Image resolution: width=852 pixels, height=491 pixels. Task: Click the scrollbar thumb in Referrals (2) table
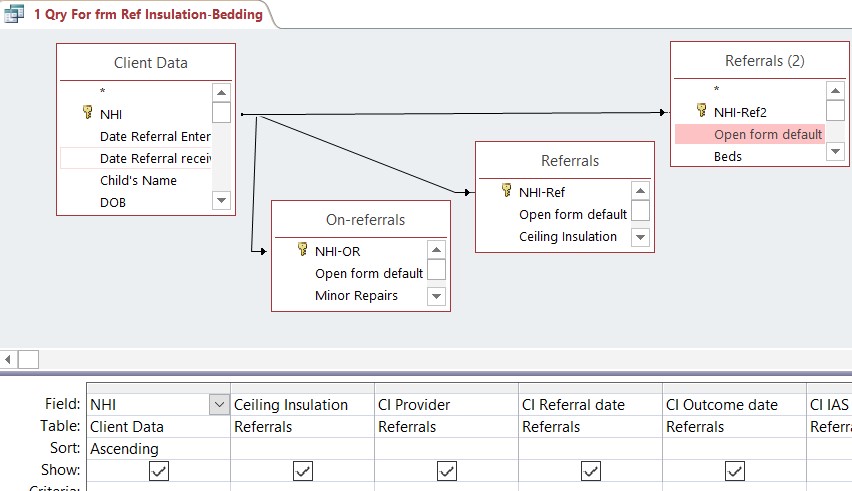tap(835, 110)
